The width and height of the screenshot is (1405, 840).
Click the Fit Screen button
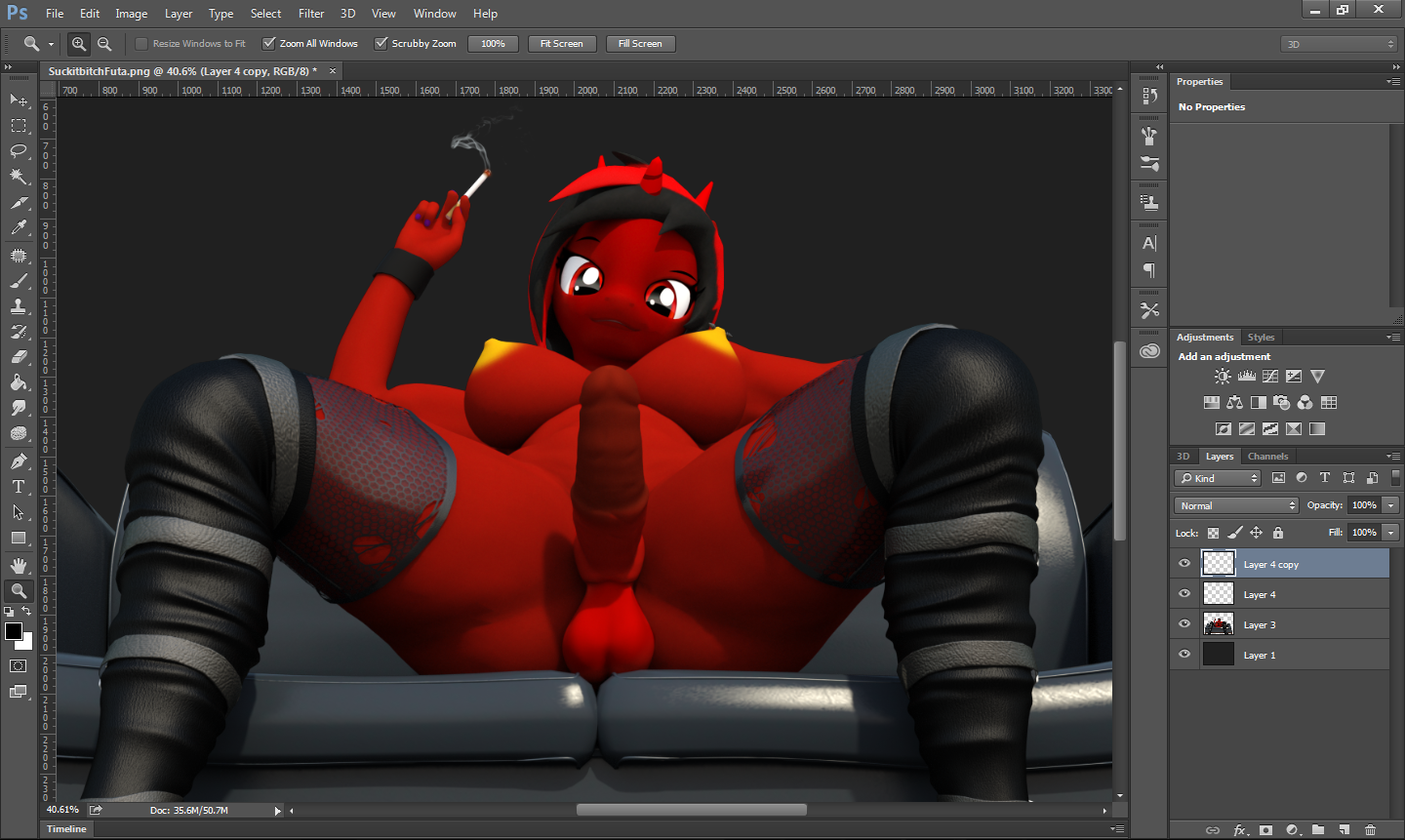click(x=561, y=44)
